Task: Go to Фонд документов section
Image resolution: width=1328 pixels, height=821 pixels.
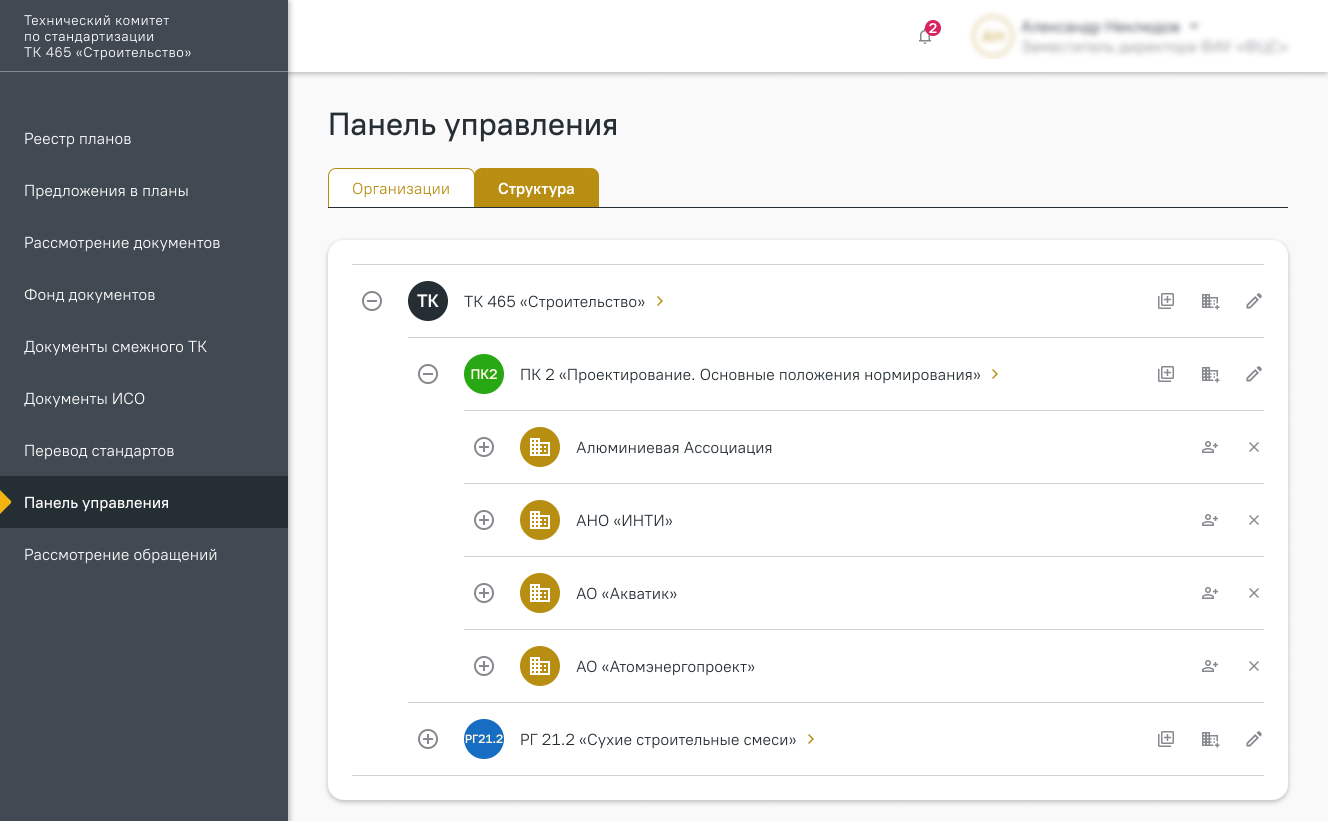Action: [x=90, y=295]
